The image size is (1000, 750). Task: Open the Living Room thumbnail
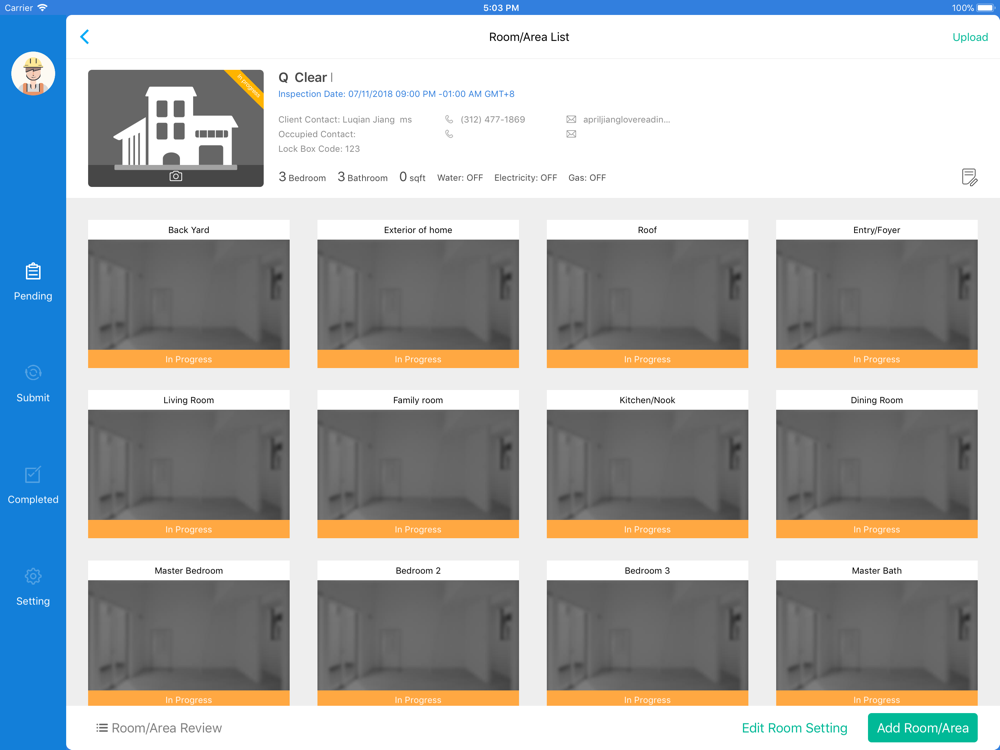tap(189, 464)
